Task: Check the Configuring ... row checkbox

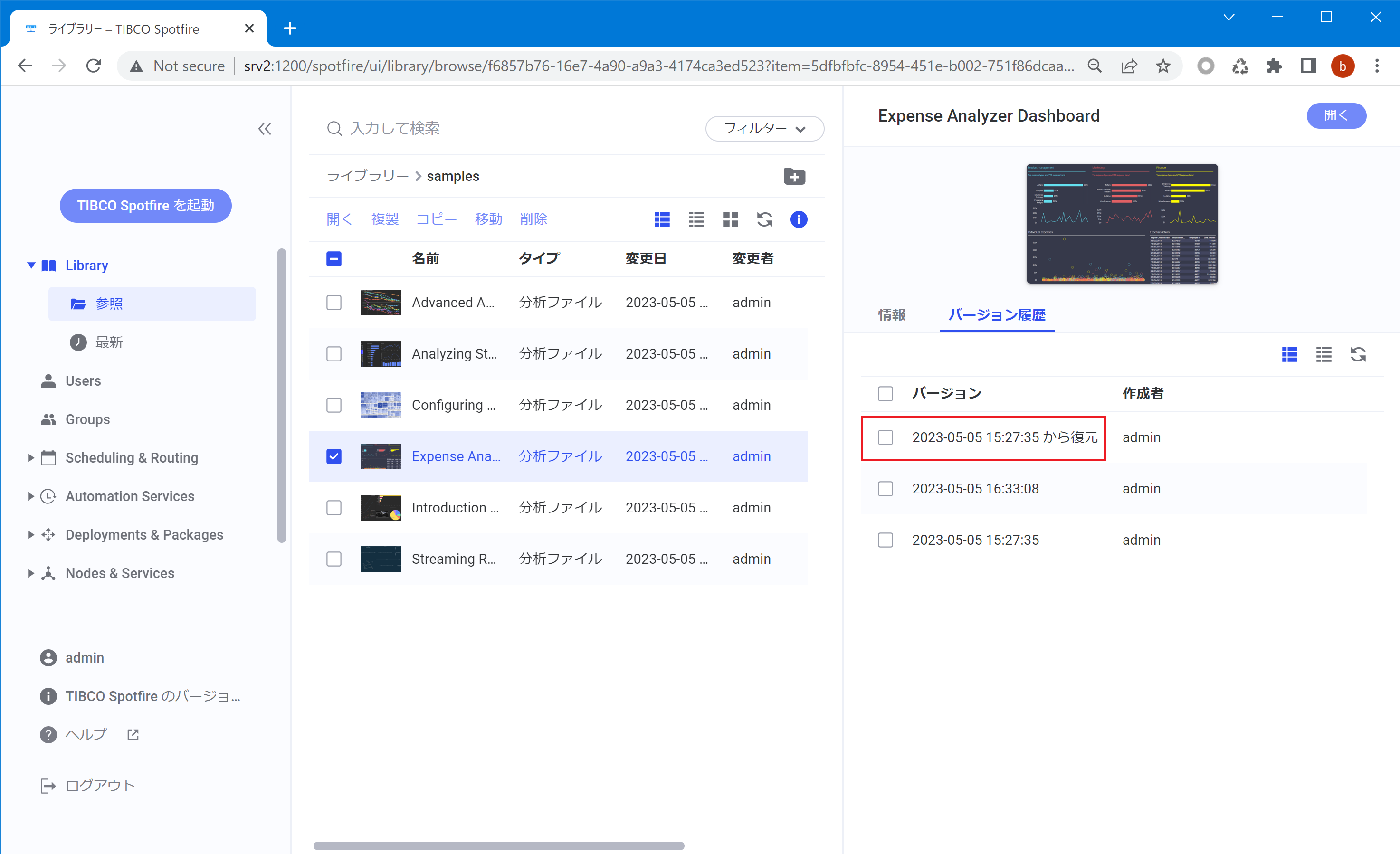Action: click(334, 405)
